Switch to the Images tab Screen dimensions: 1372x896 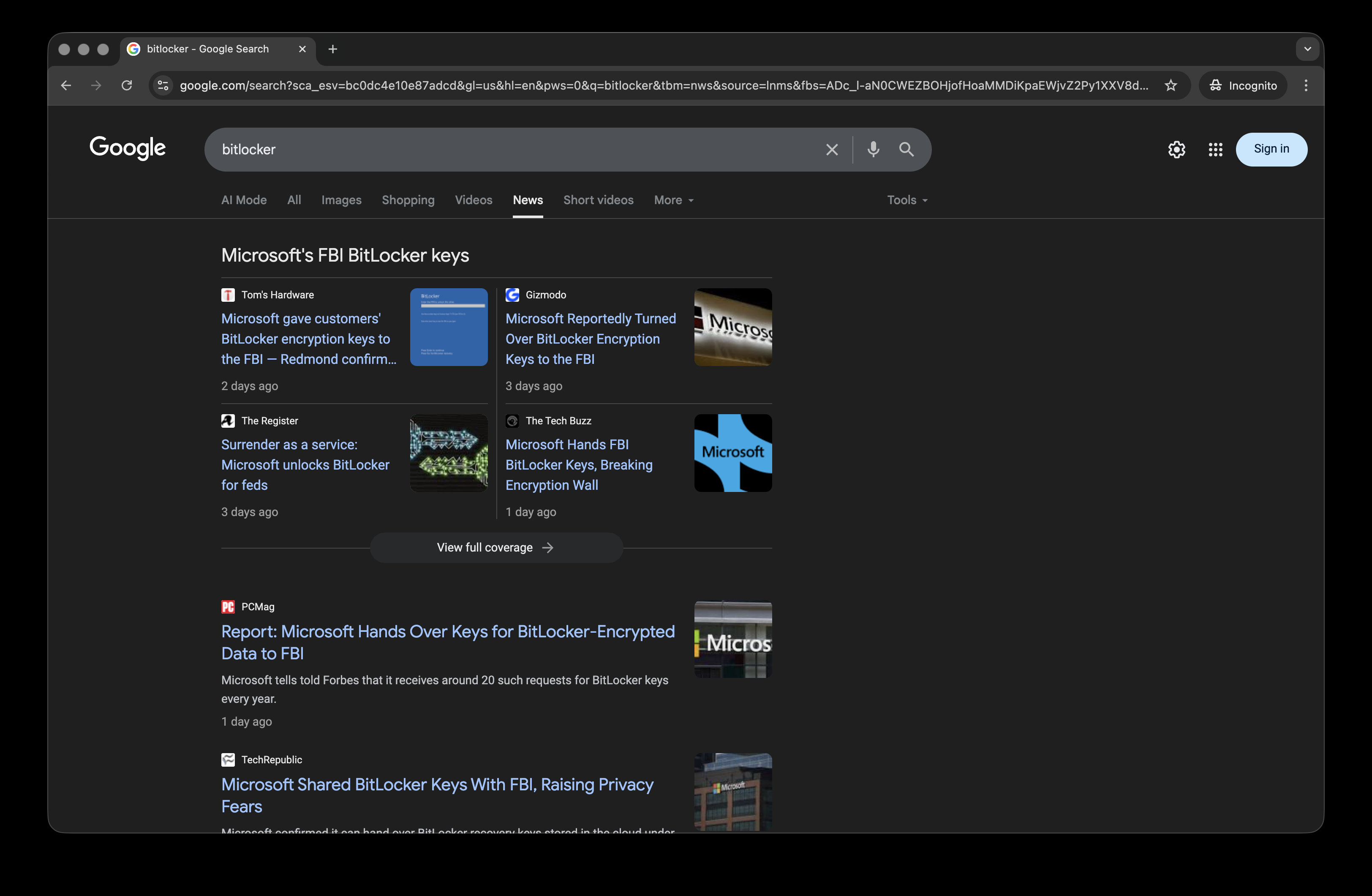[x=341, y=200]
